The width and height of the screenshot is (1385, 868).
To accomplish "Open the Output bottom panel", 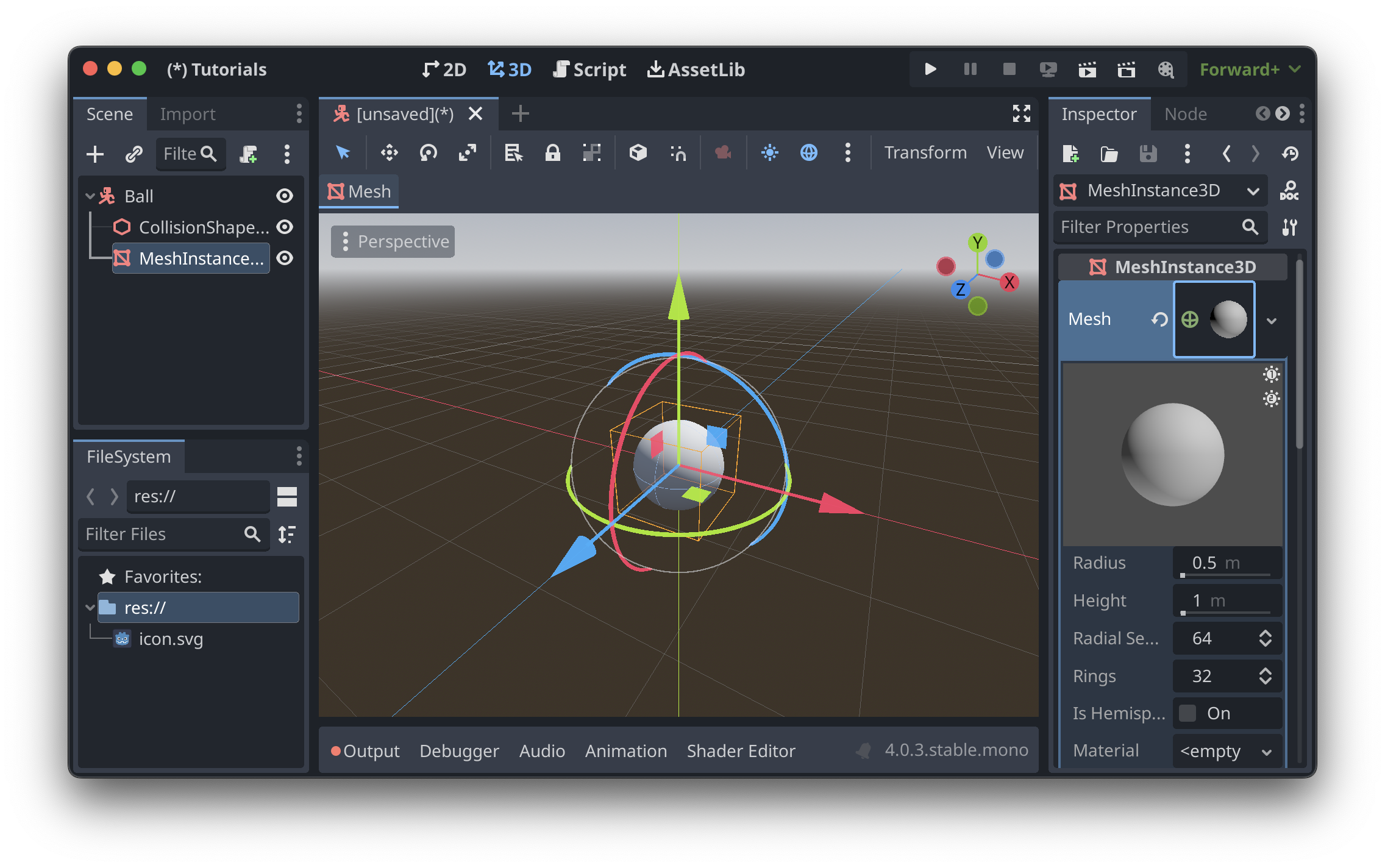I will [x=365, y=751].
